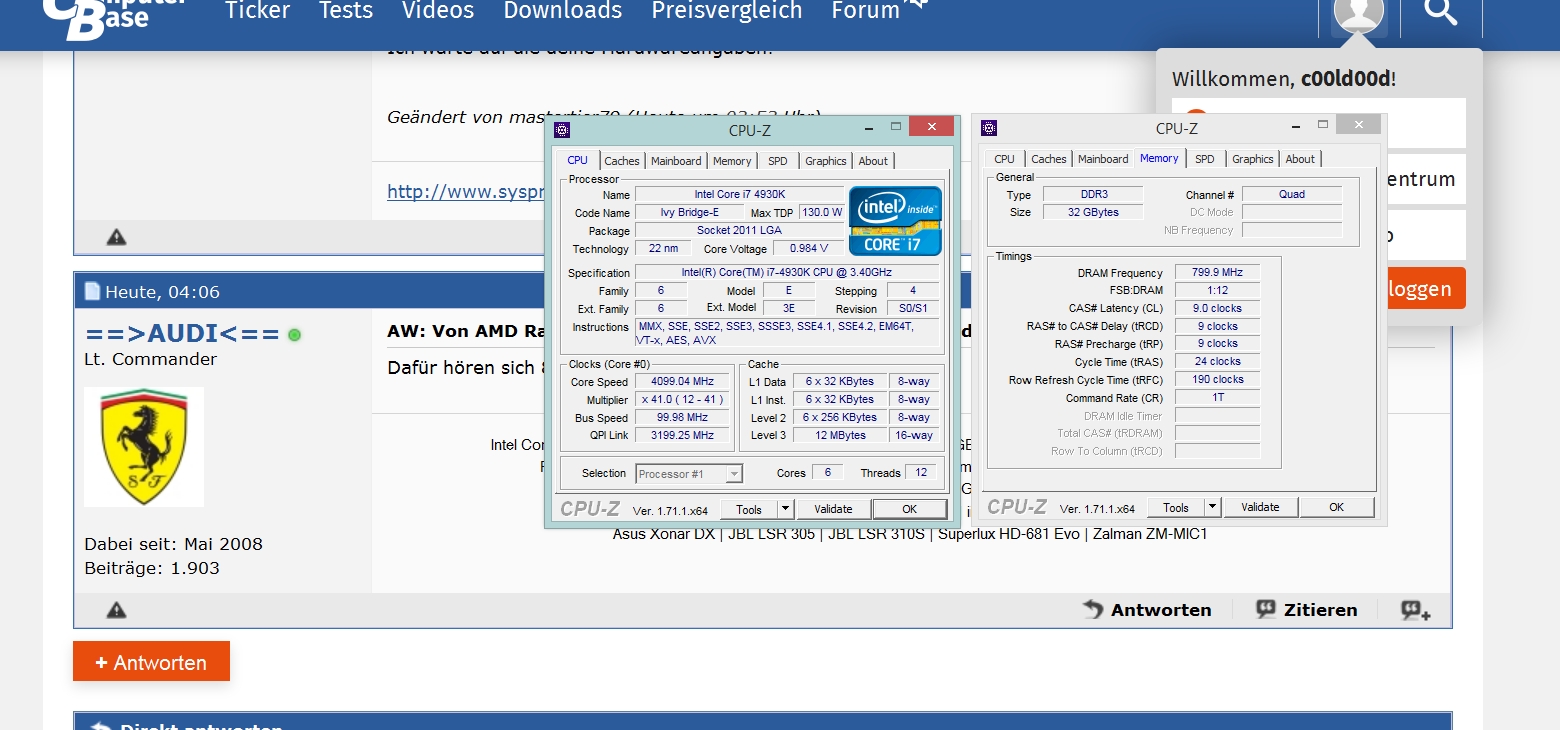
Task: Click the green online status dot
Action: (294, 335)
